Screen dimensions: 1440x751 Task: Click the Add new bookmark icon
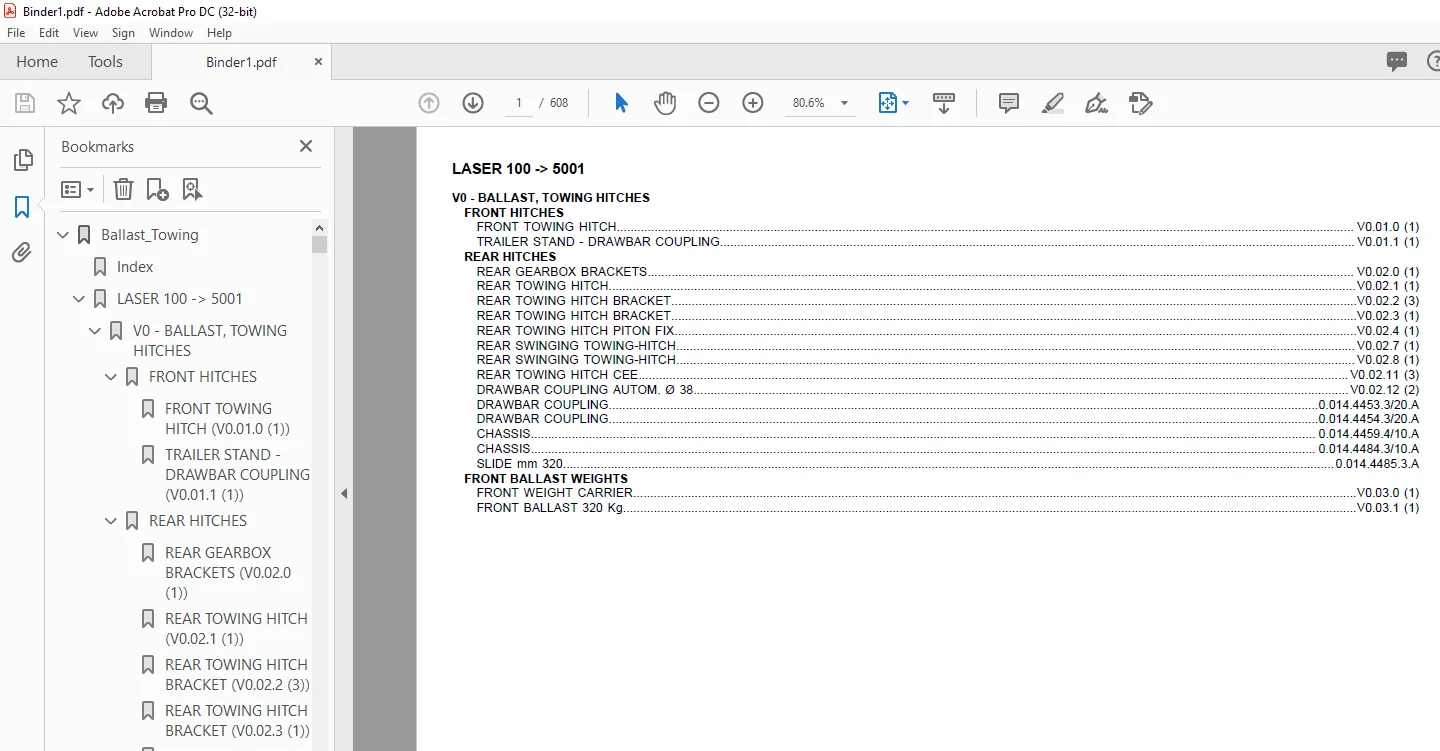click(x=158, y=189)
